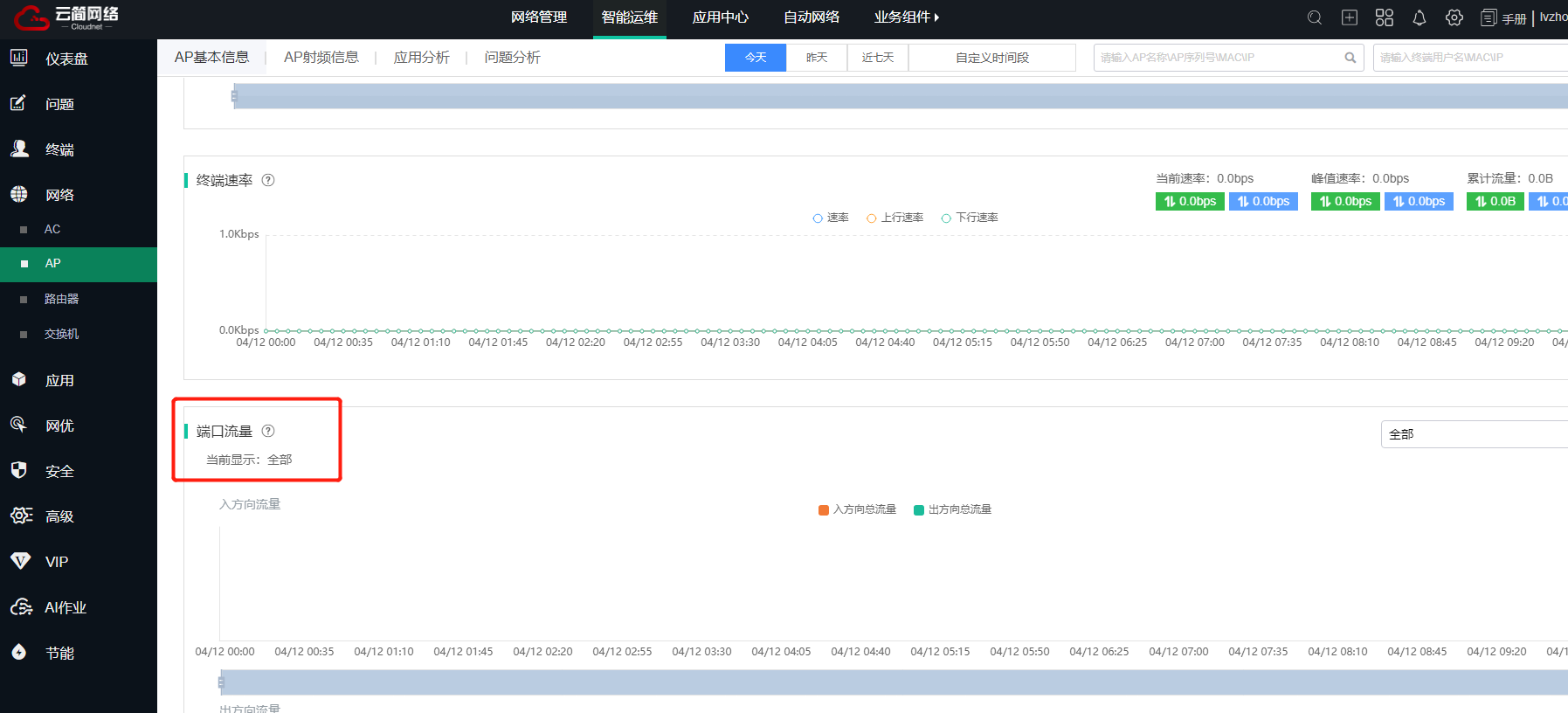1568x713 pixels.
Task: Select the 昨天 time range button
Action: [816, 58]
